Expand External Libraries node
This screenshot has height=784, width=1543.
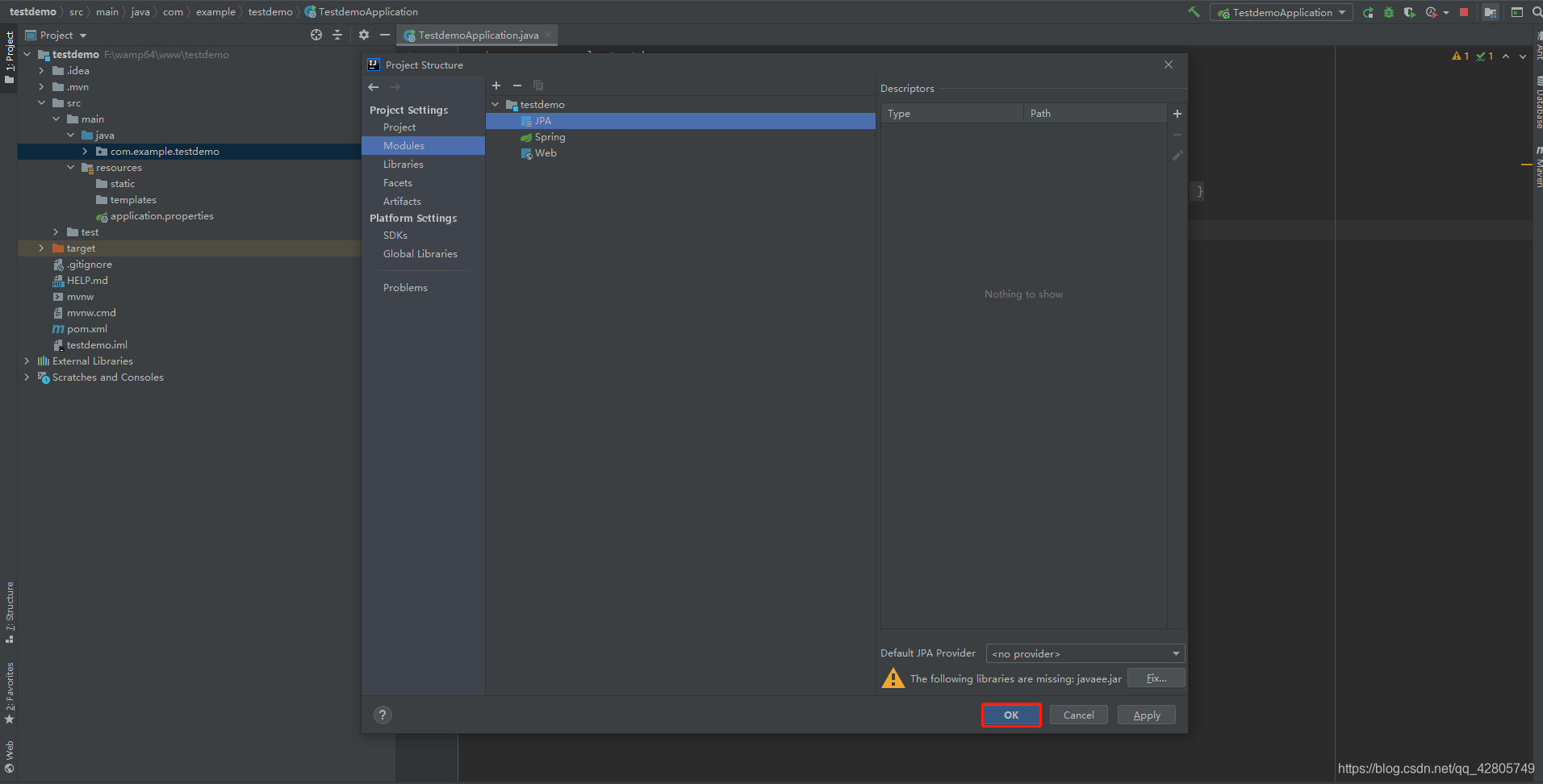27,361
